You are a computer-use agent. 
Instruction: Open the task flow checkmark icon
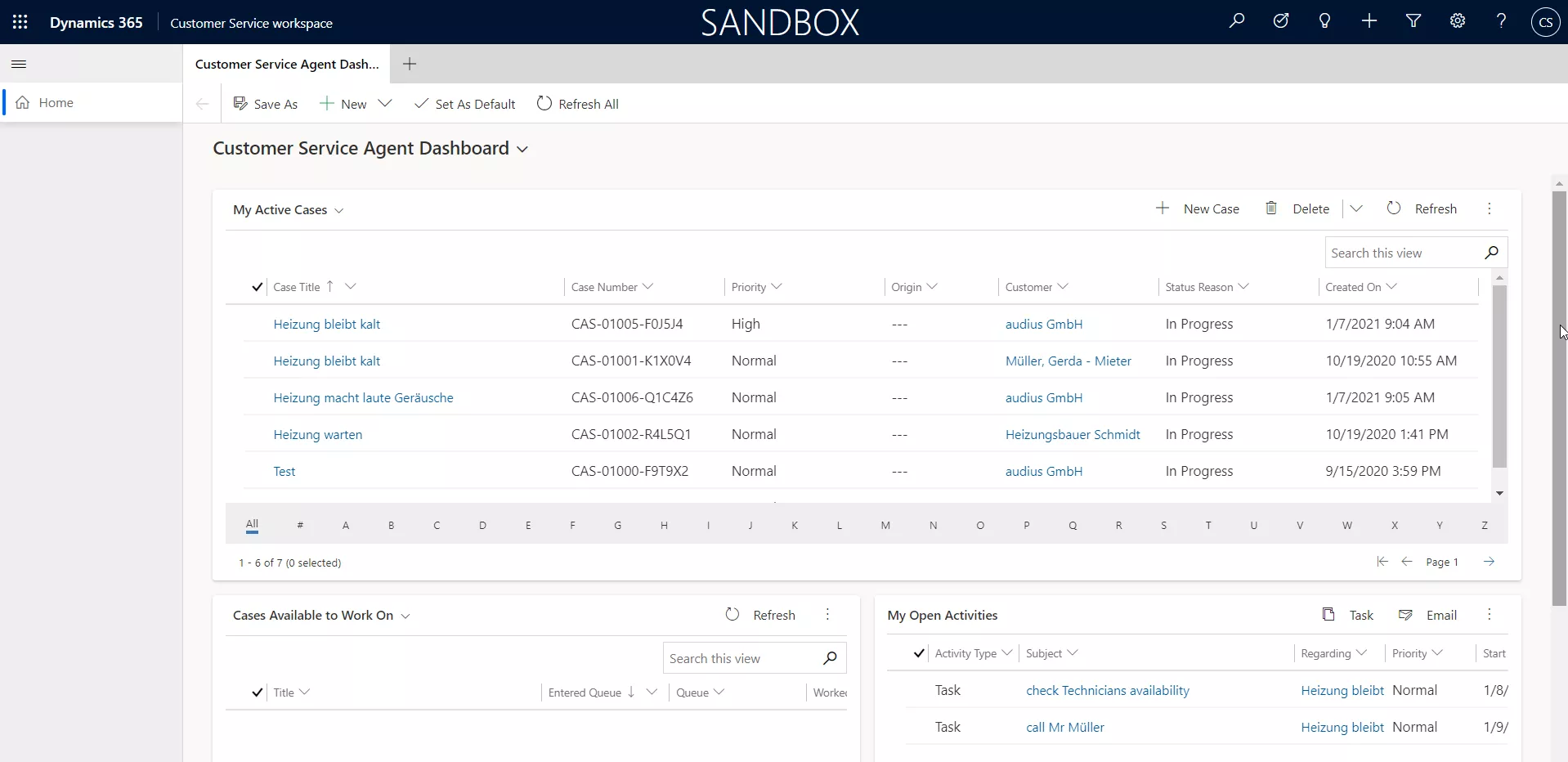click(x=1280, y=21)
